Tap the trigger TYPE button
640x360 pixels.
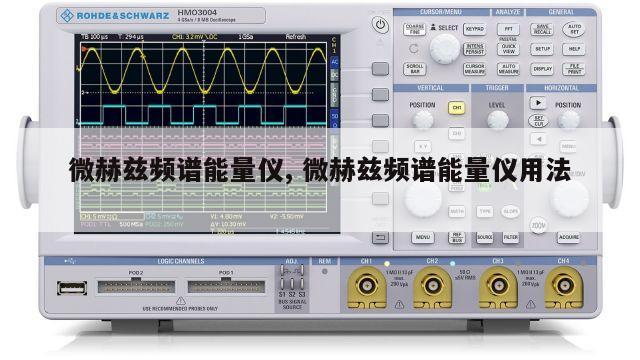point(485,211)
